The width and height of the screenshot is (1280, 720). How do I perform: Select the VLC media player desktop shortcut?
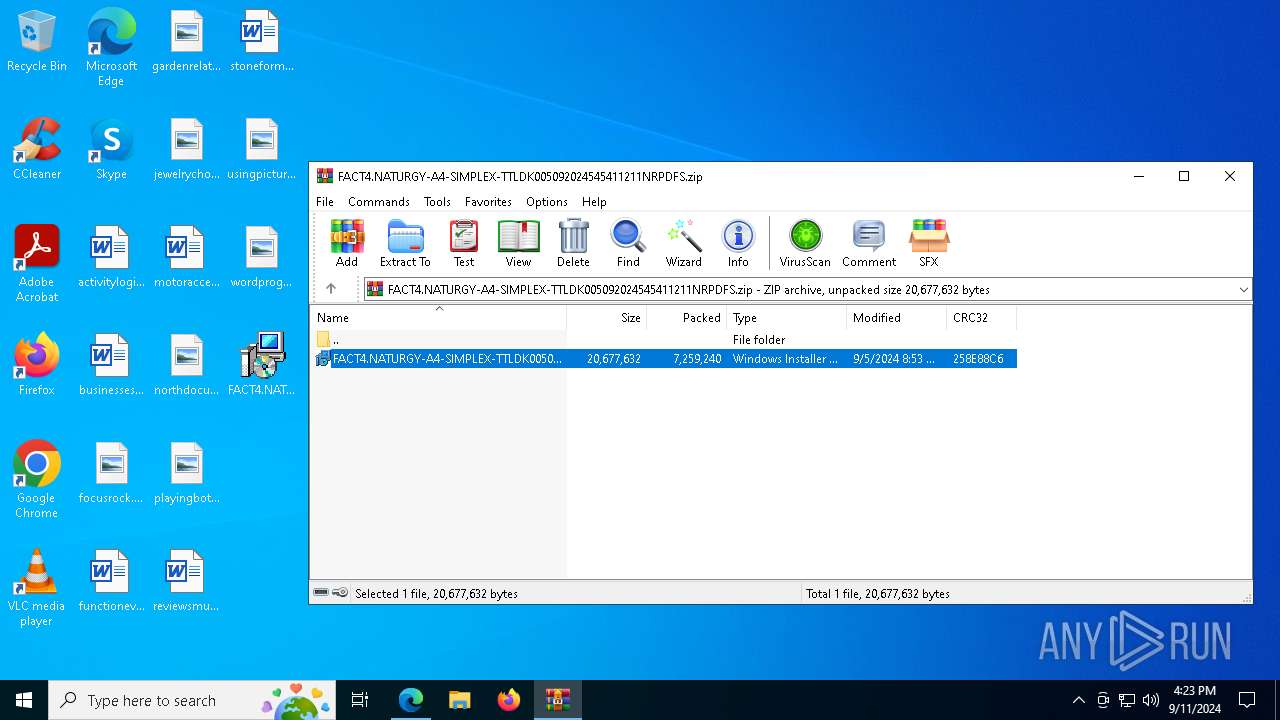coord(37,587)
